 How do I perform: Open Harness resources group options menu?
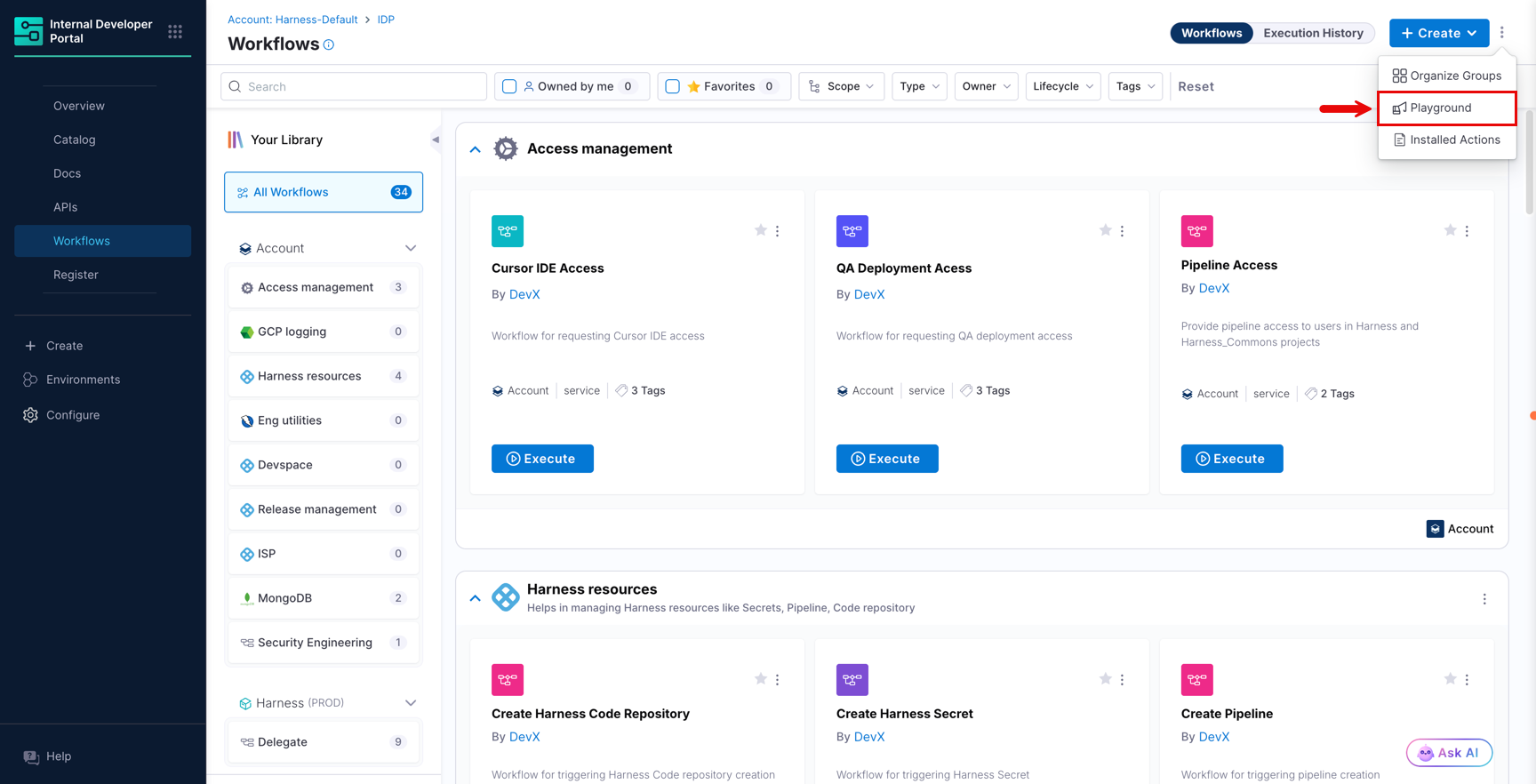tap(1484, 599)
